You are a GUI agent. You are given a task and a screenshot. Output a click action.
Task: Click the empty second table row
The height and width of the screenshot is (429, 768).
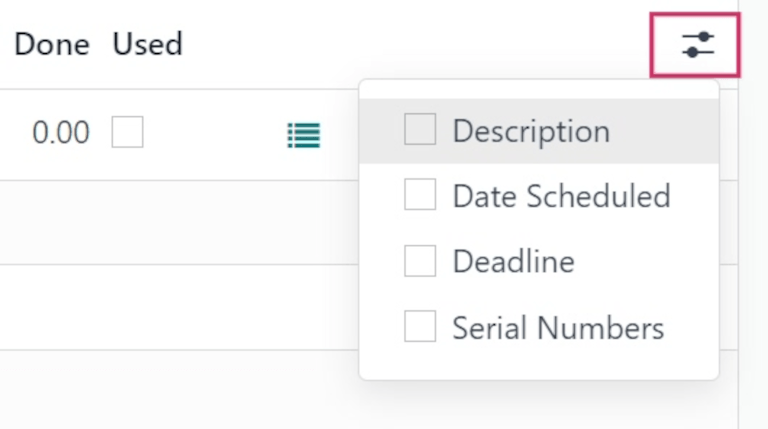coord(170,222)
